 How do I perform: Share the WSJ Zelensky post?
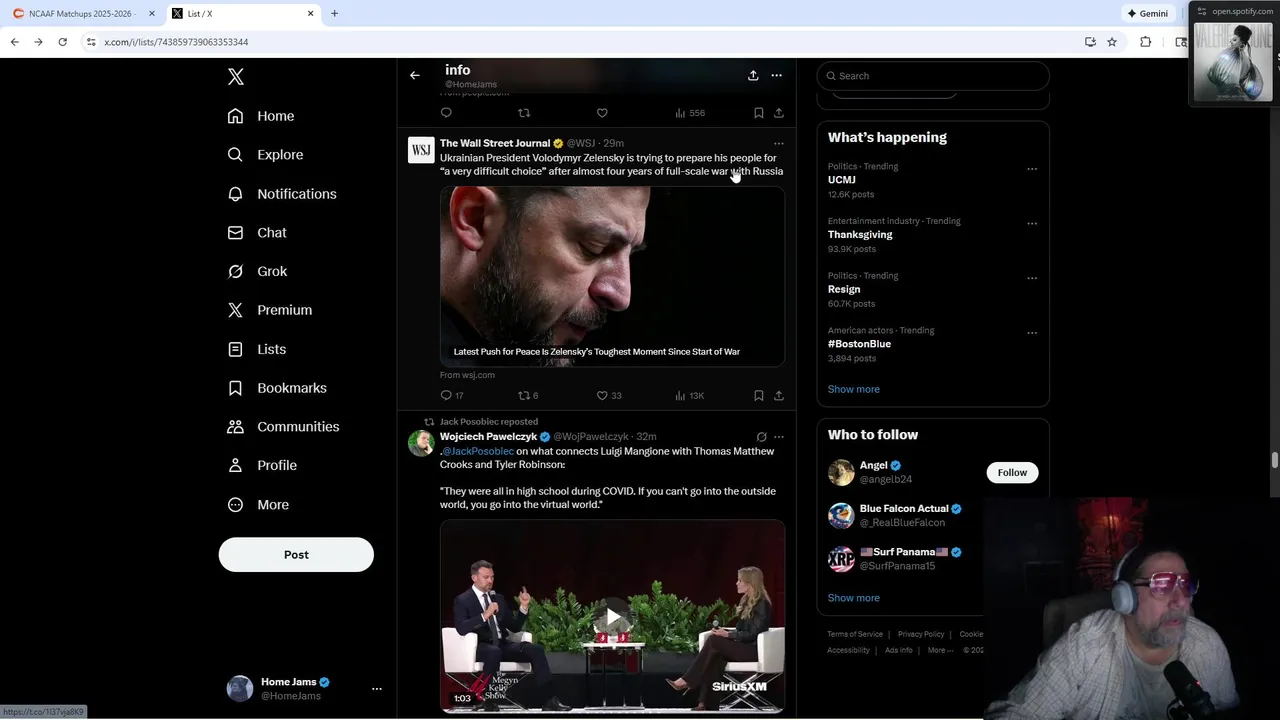pyautogui.click(x=779, y=395)
